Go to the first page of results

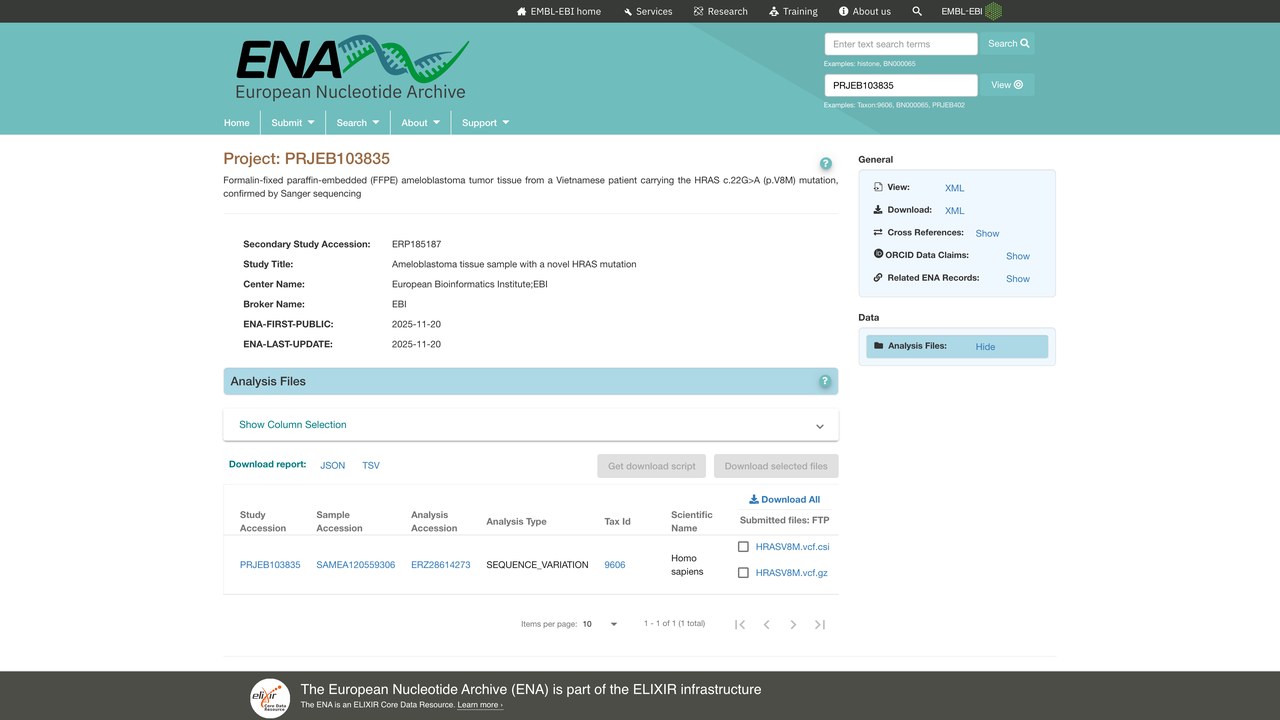[x=740, y=624]
